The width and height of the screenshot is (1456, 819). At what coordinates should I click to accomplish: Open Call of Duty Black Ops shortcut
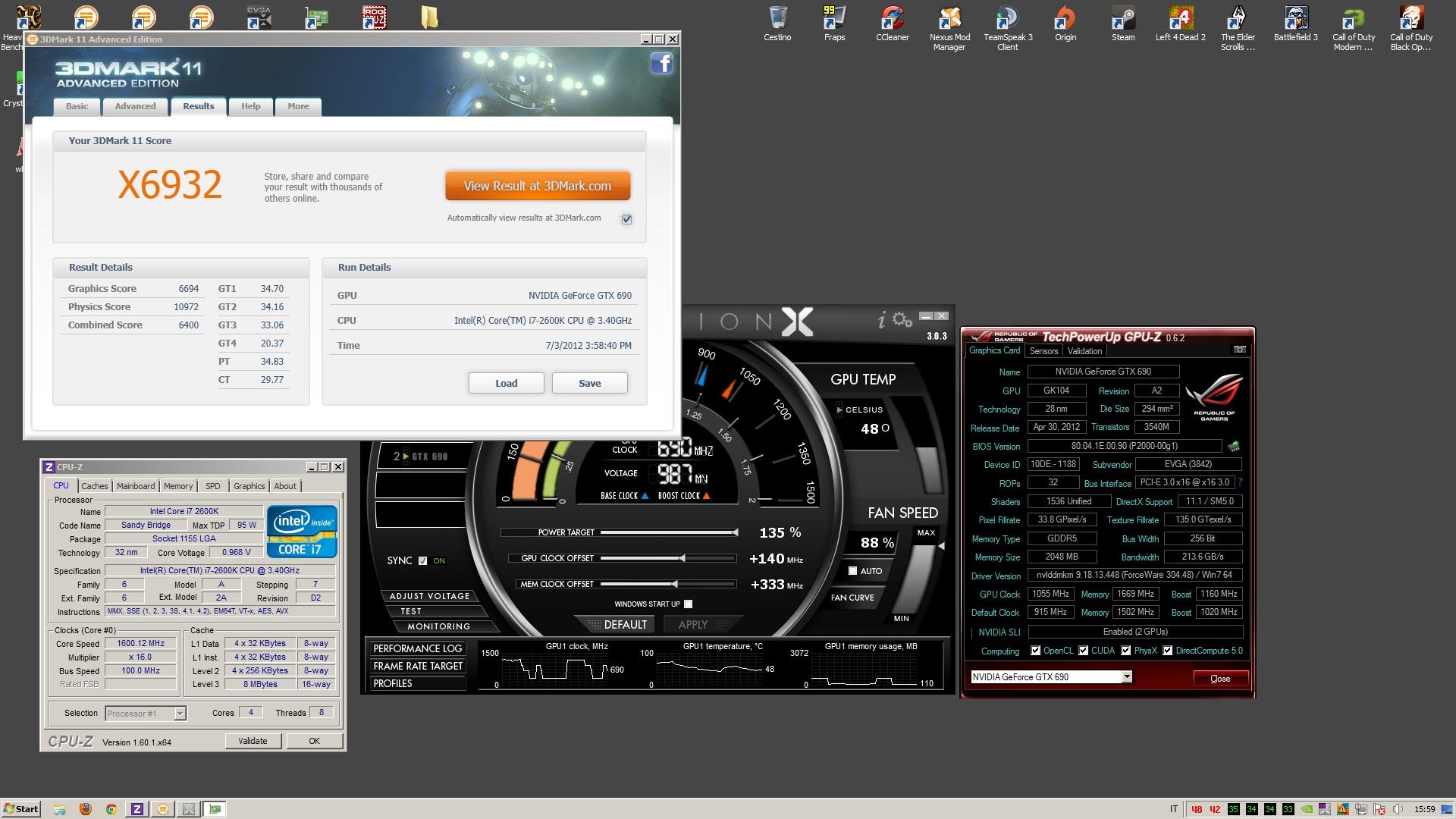point(1411,27)
